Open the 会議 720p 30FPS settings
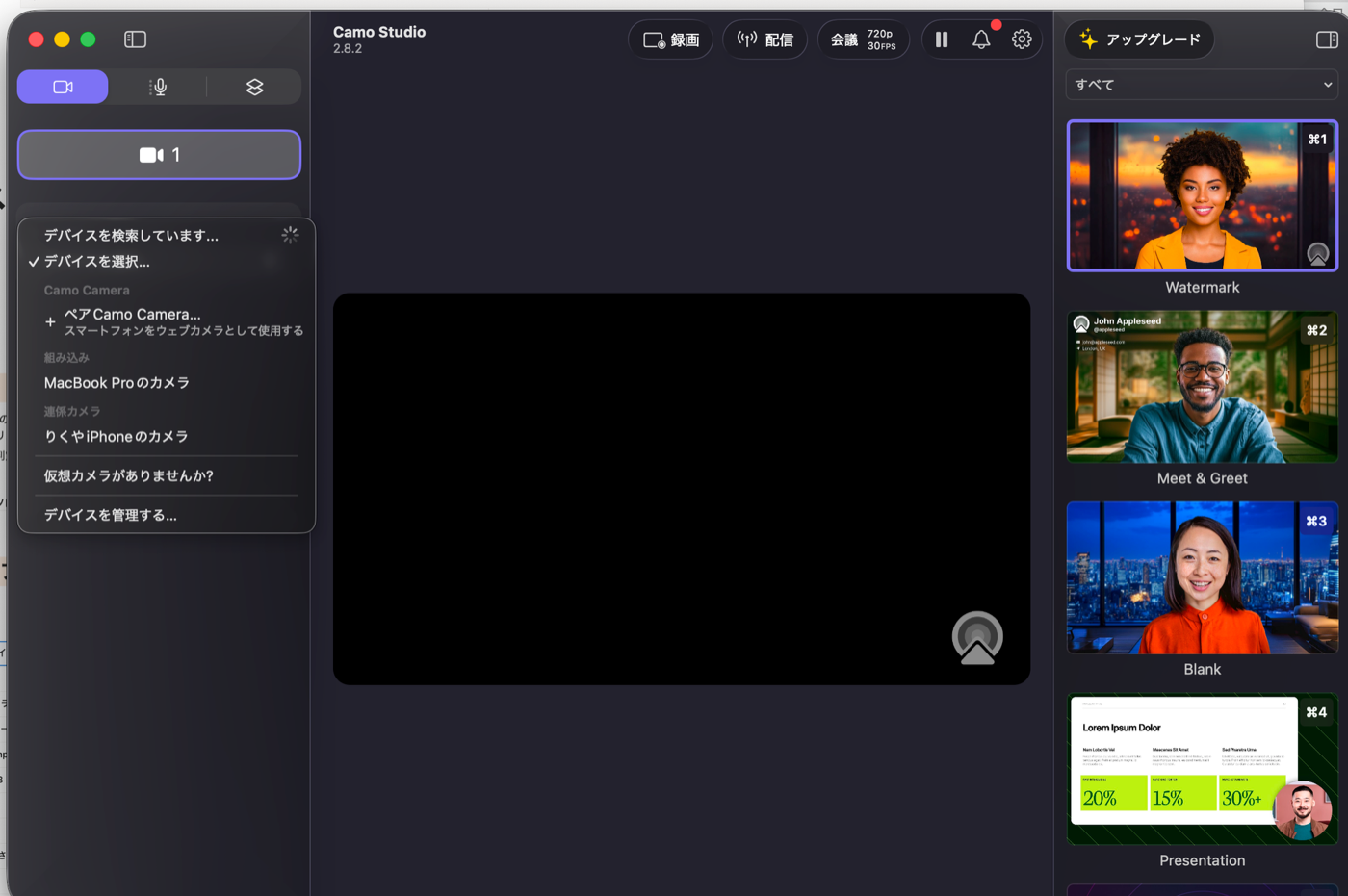Screen dimensions: 1348x896 click(864, 39)
